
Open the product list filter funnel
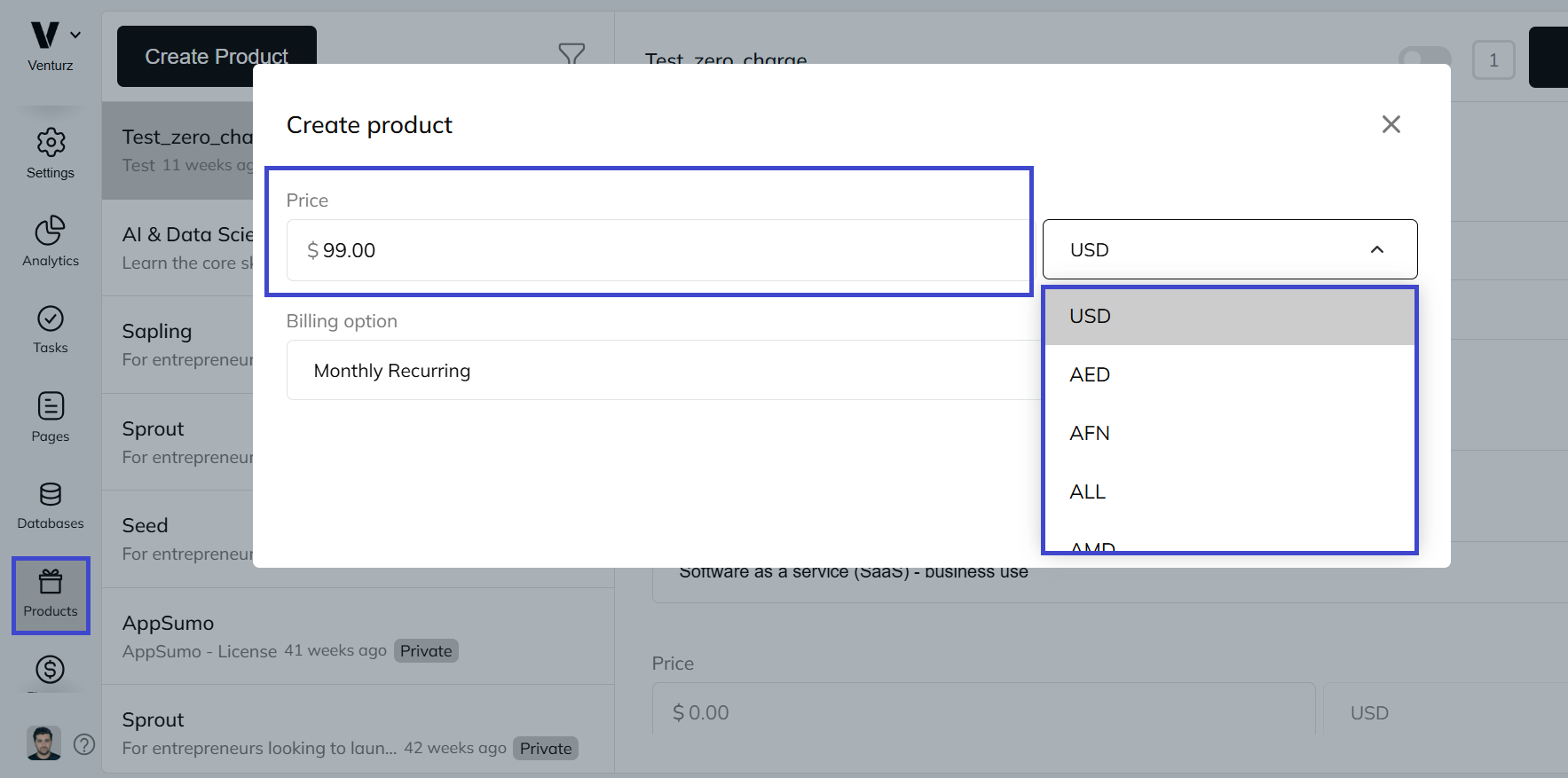(x=571, y=55)
